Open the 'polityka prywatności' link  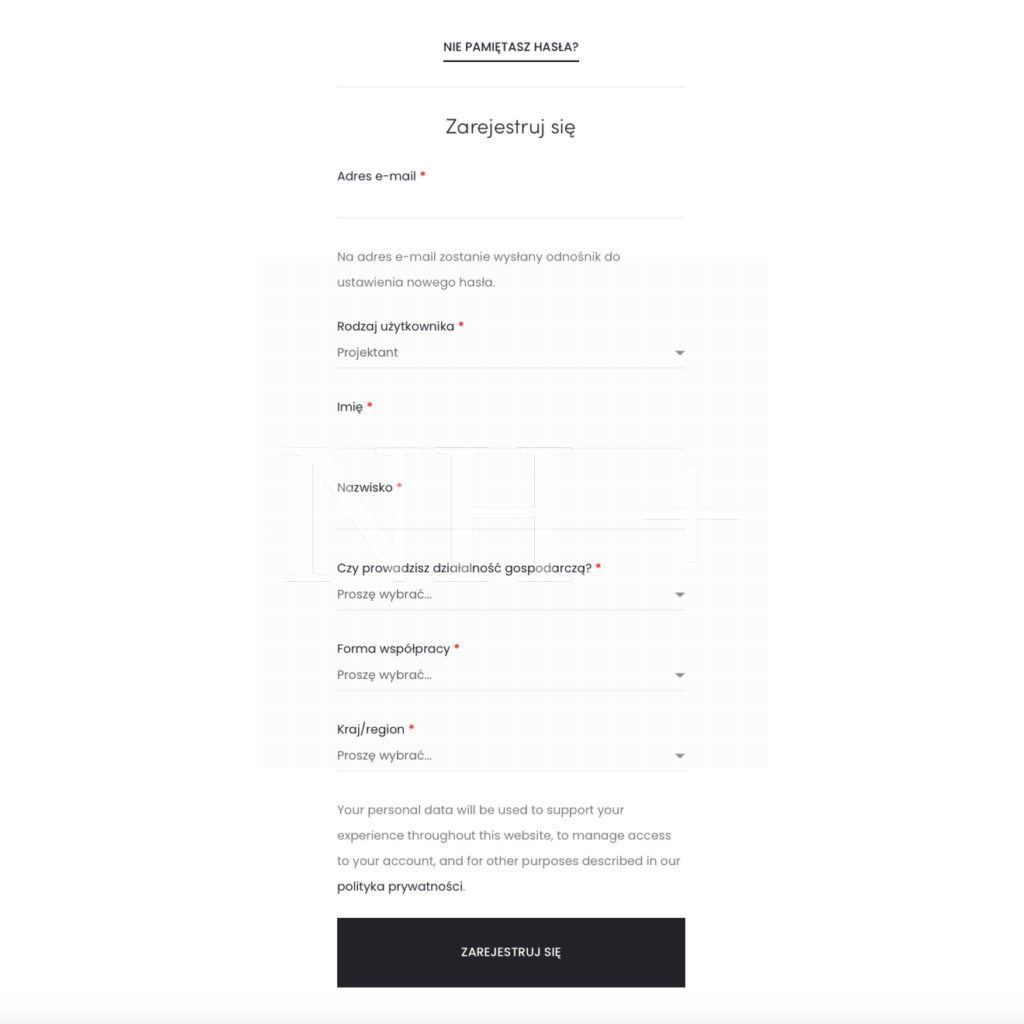point(400,886)
